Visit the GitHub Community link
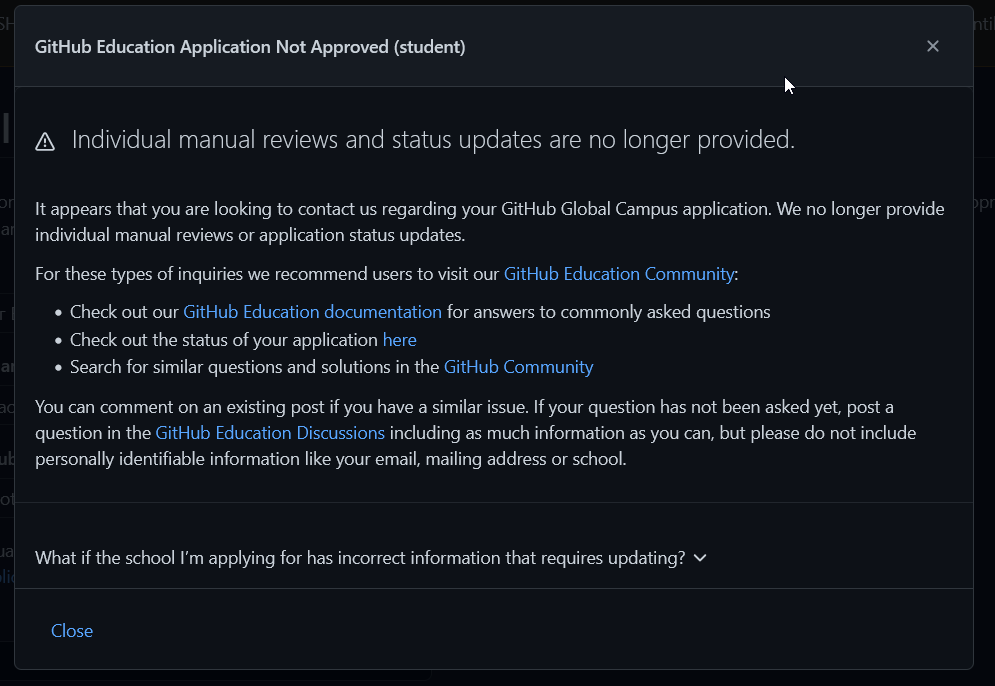 518,367
